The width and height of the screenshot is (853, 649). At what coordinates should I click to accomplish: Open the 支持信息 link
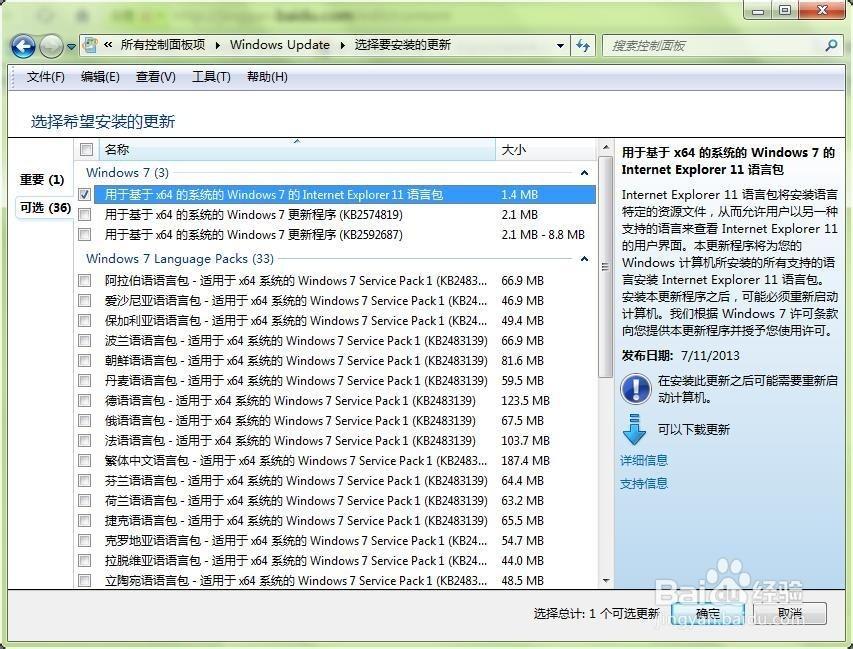pyautogui.click(x=644, y=484)
